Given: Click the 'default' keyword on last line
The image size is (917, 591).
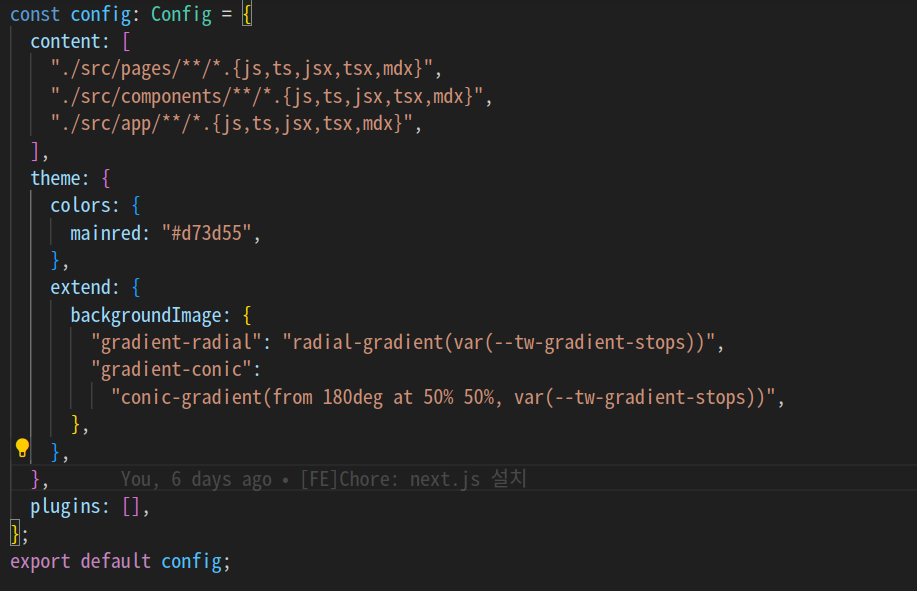Looking at the screenshot, I should [x=116, y=562].
